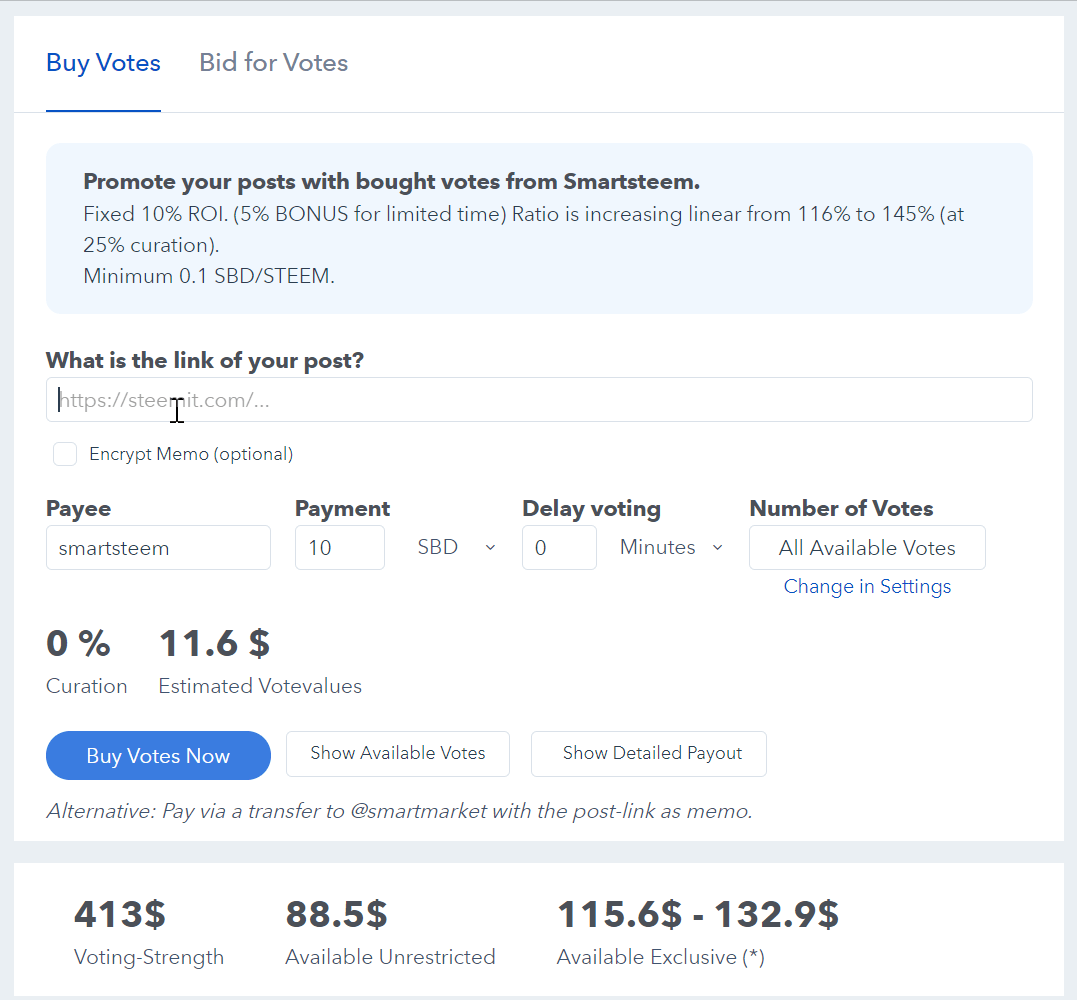Viewport: 1077px width, 1000px height.
Task: Enable the Encrypt Memo checkbox
Action: click(x=65, y=454)
